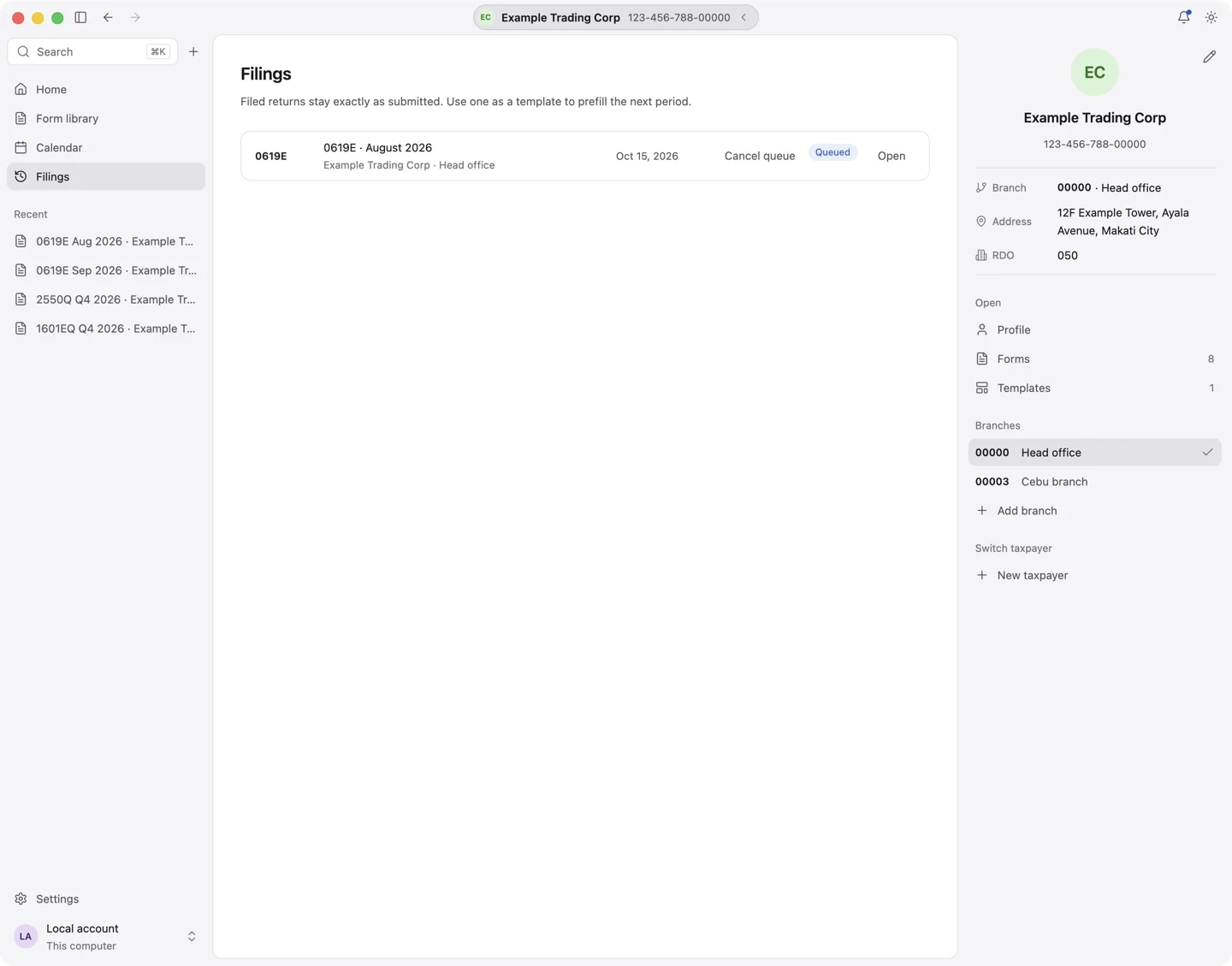
Task: Click the plus icon beside Search
Action: tap(193, 51)
